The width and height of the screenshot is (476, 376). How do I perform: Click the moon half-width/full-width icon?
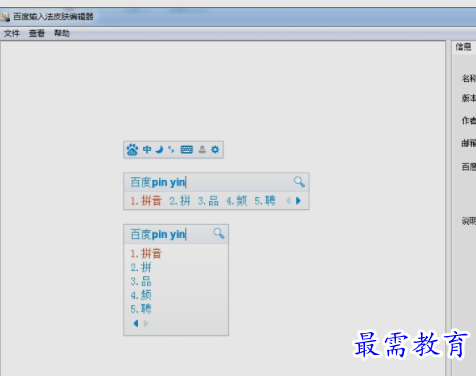(x=159, y=149)
